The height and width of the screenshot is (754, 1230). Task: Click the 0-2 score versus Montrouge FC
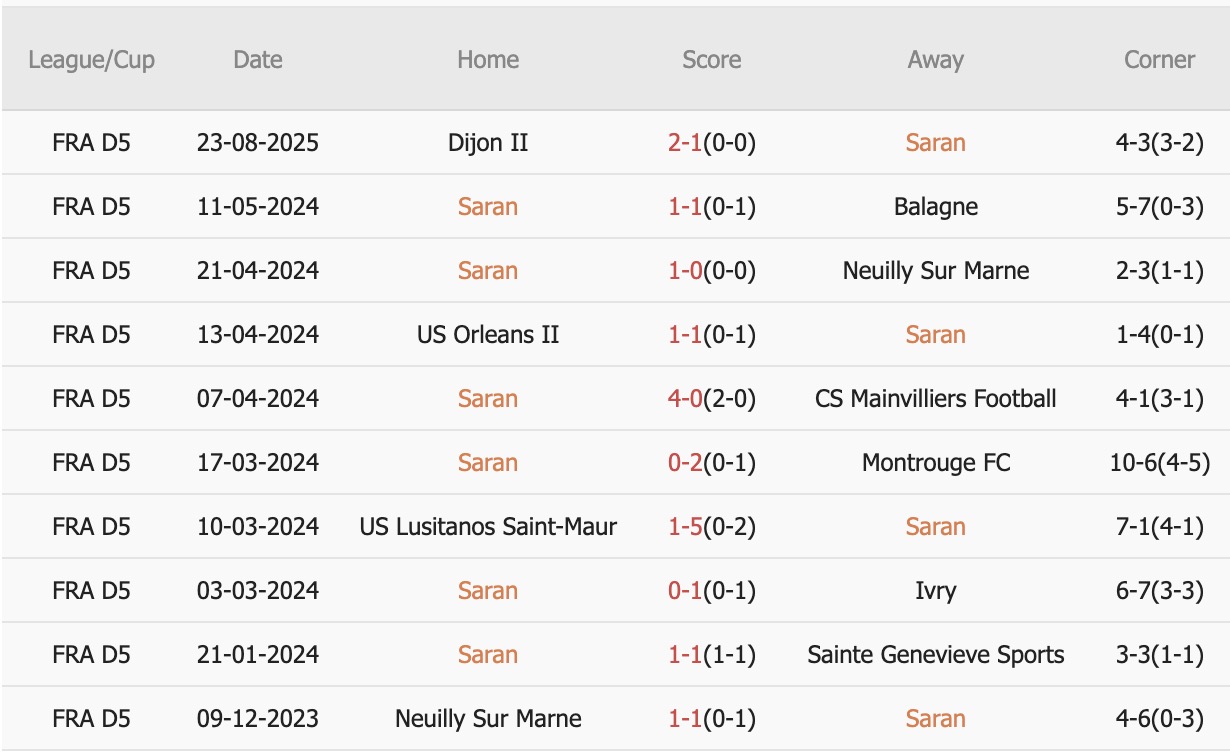[x=685, y=463]
